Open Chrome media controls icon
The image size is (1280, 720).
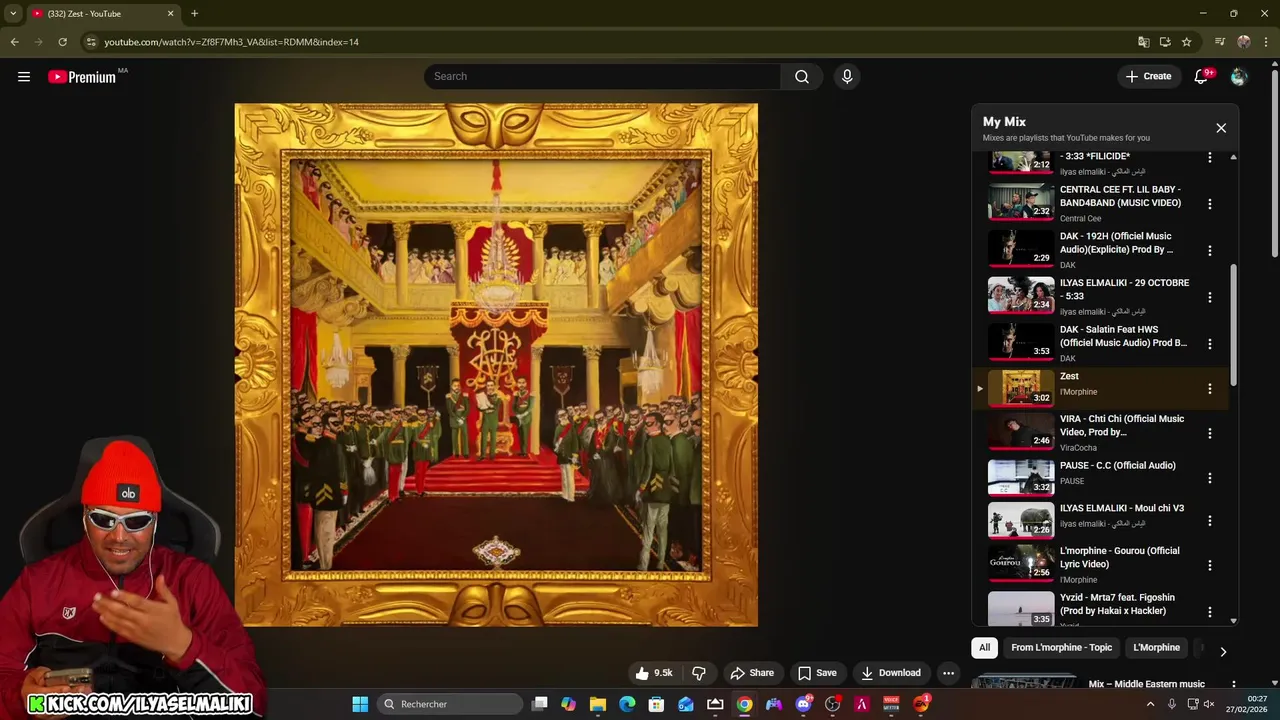point(1220,42)
